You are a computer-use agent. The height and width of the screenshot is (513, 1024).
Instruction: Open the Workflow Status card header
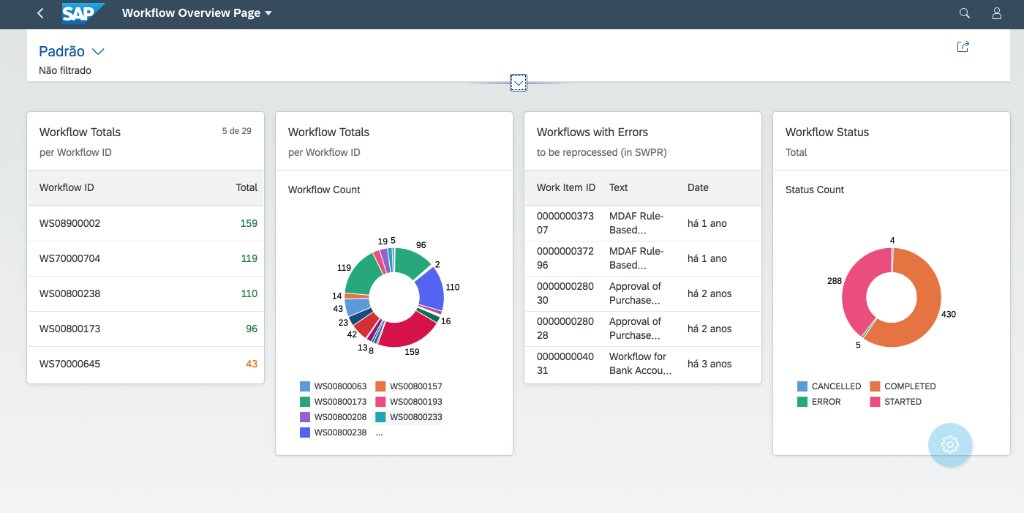coord(891,141)
